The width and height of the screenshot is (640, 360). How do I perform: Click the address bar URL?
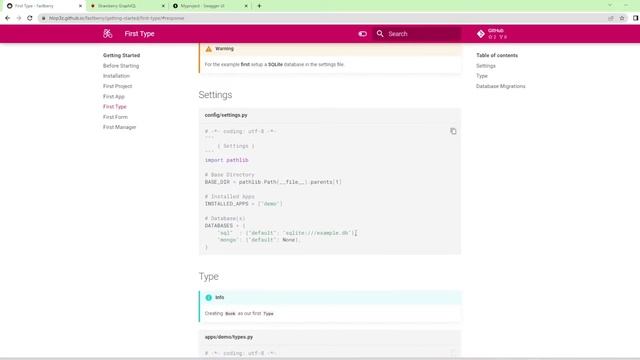[116, 18]
